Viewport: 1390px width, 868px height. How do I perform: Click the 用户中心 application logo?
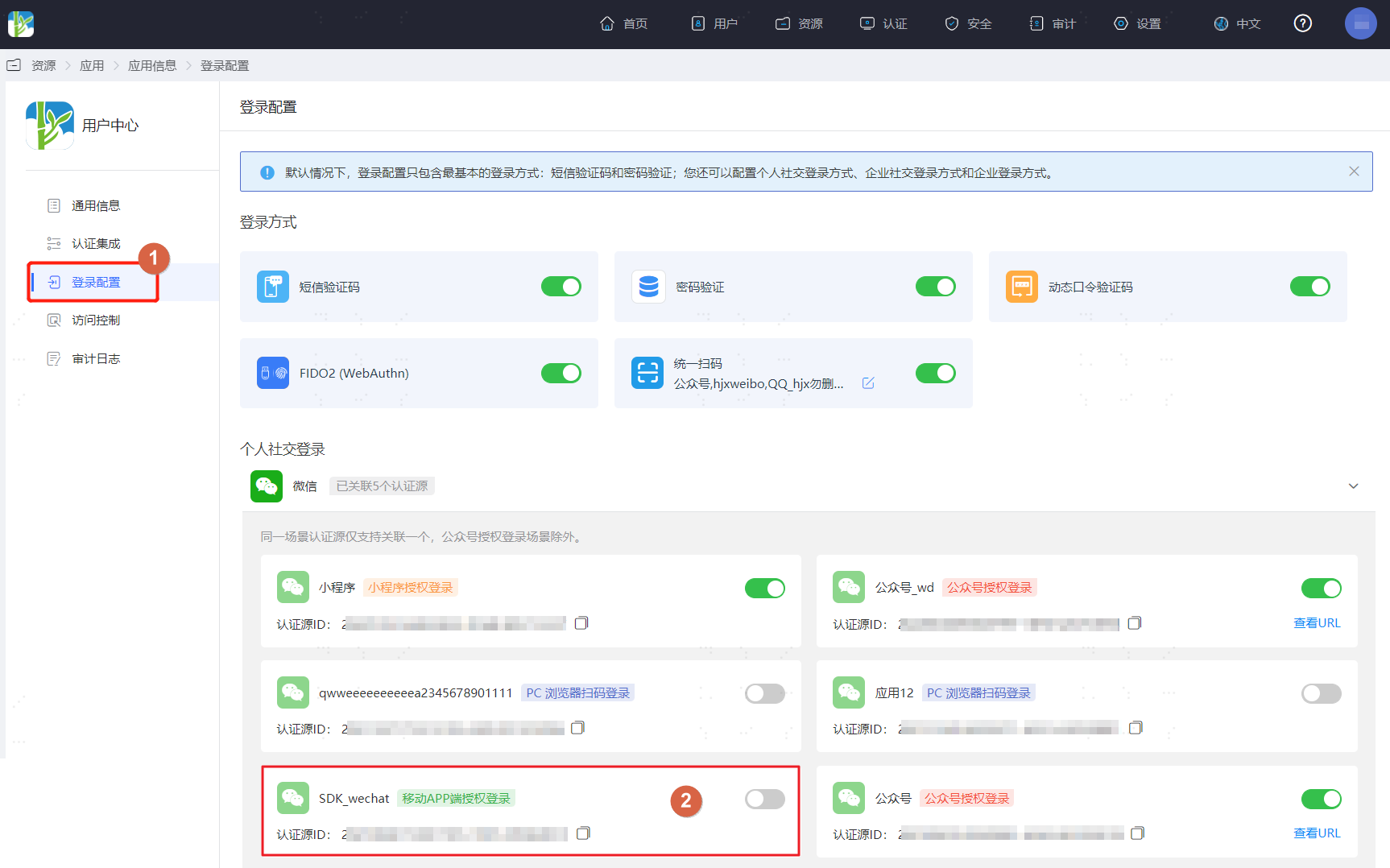[50, 125]
